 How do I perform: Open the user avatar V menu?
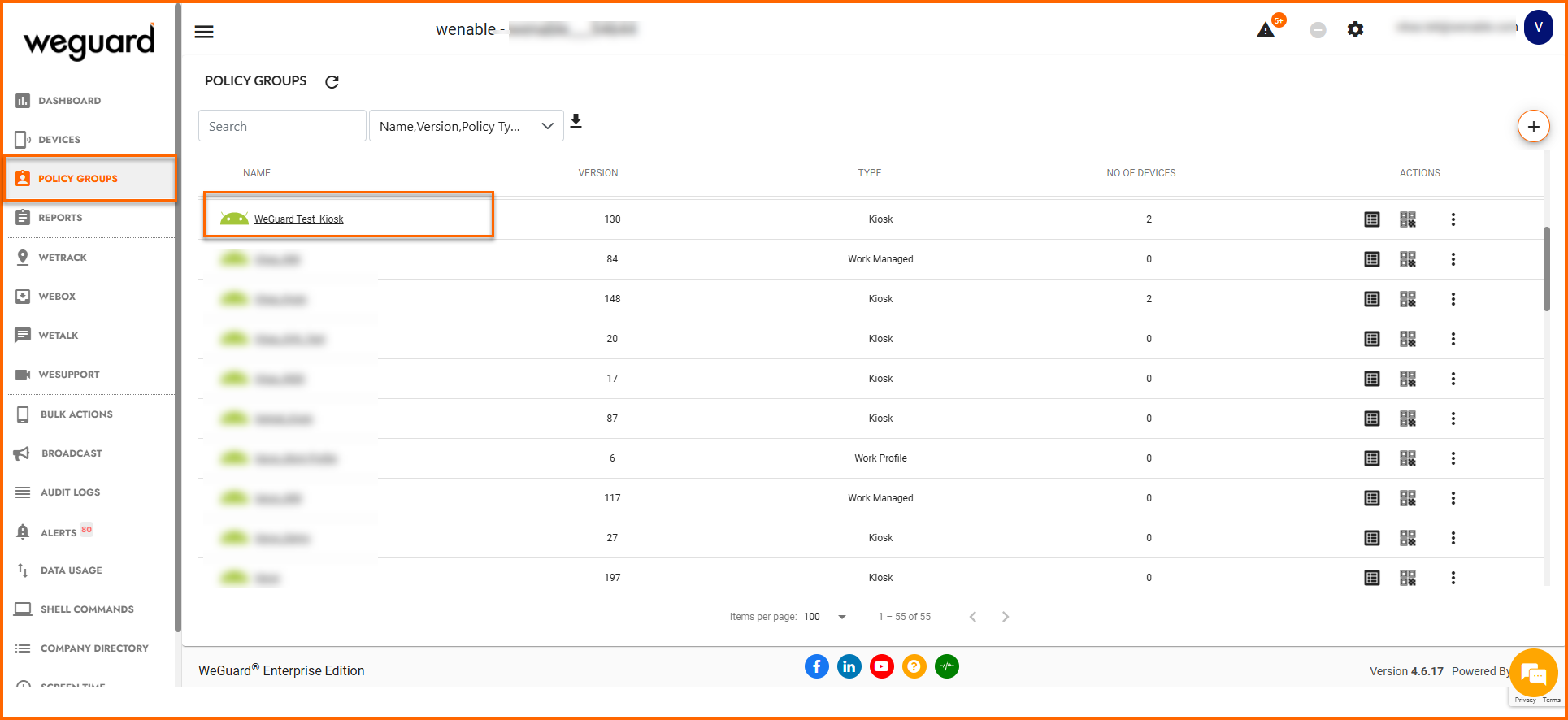(x=1538, y=28)
